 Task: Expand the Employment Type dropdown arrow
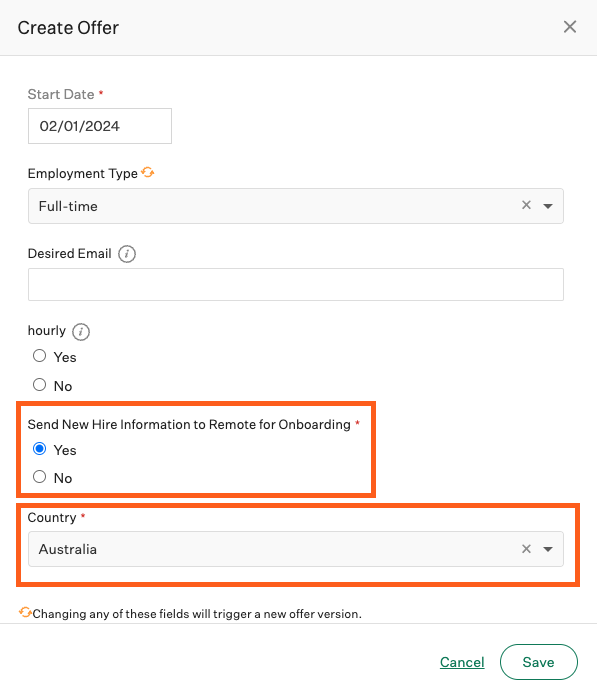click(x=548, y=206)
